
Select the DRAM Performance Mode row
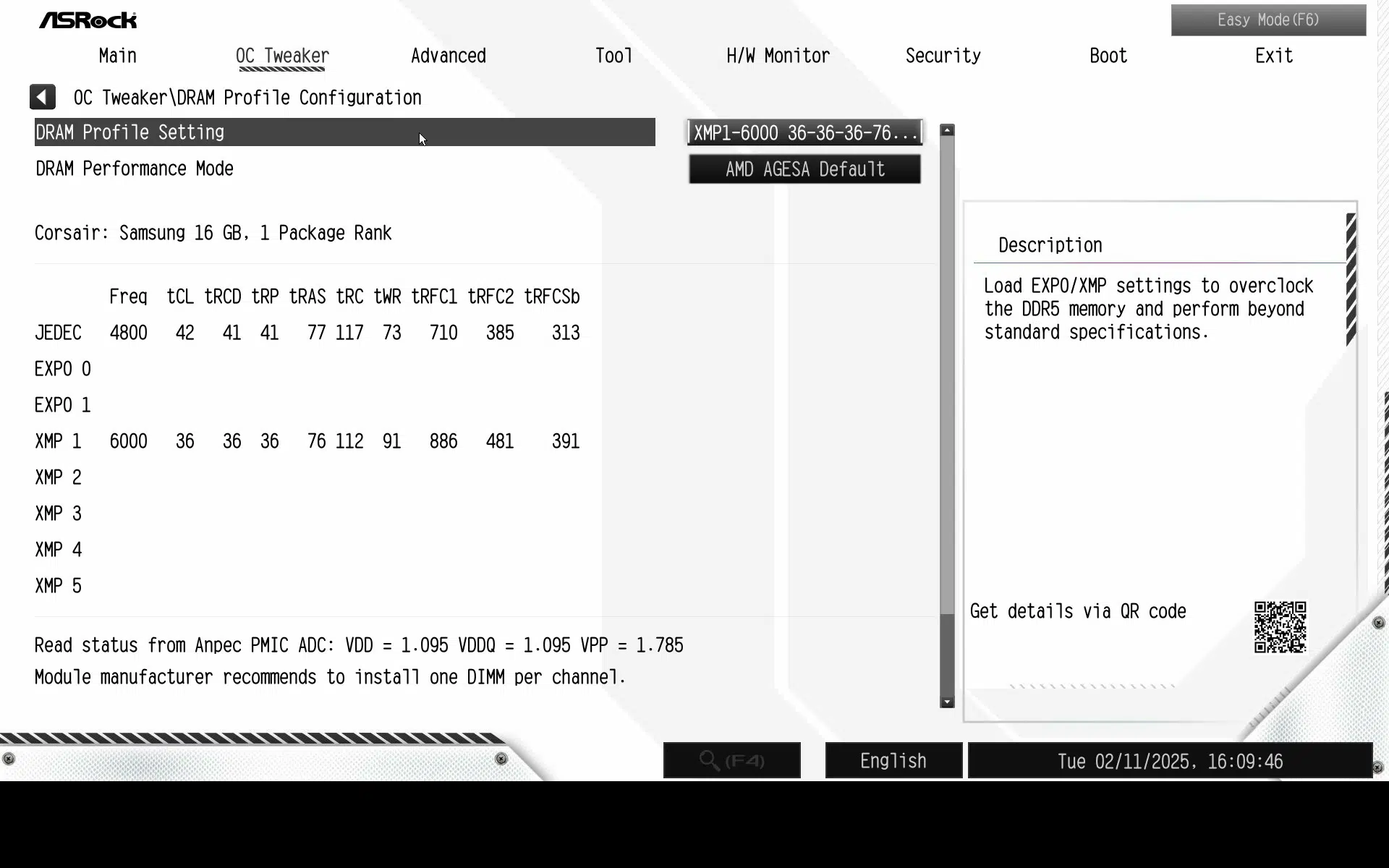pos(344,169)
